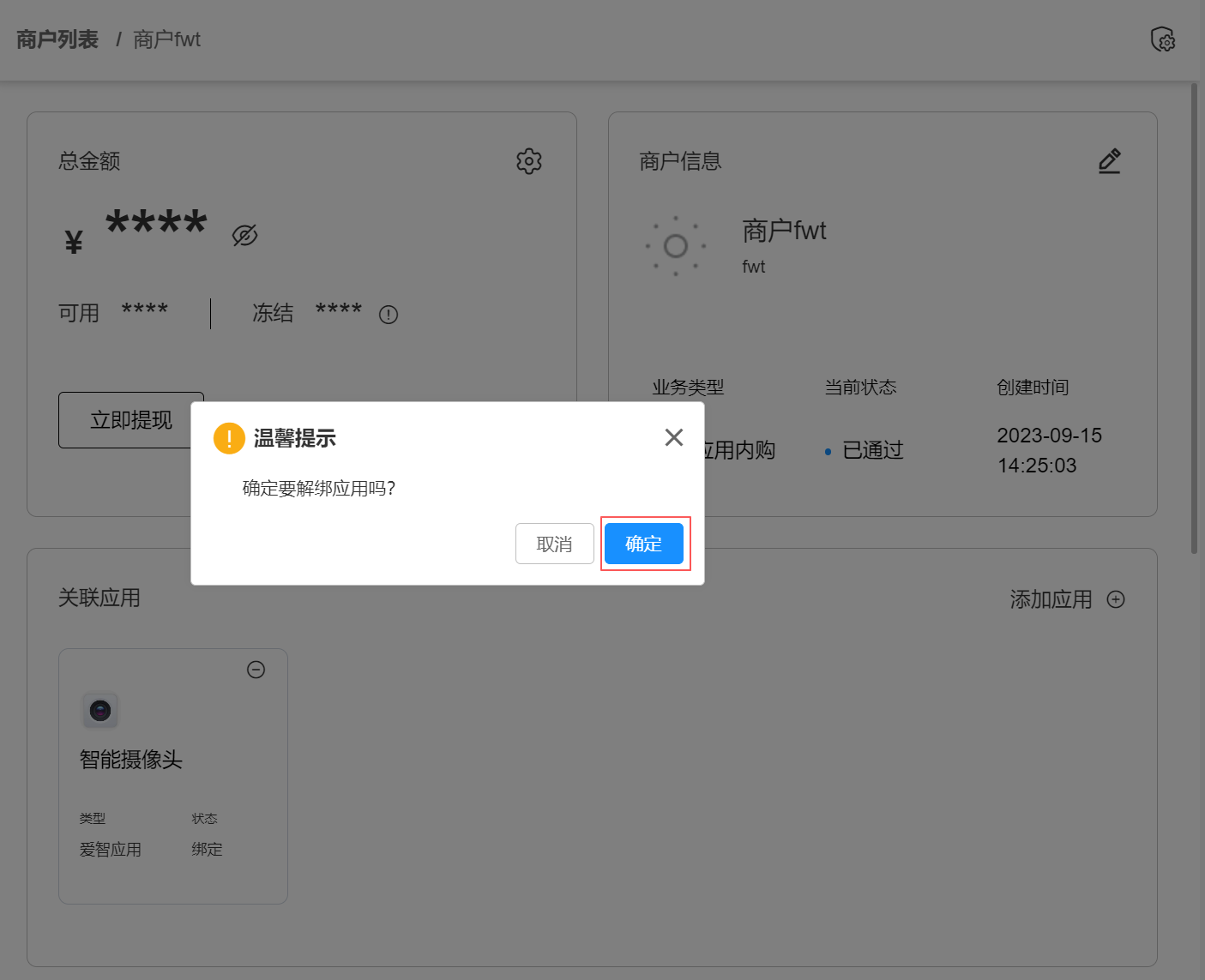Cancel the unbind with 取消 button
Screen dimensions: 1205x980
coord(554,544)
